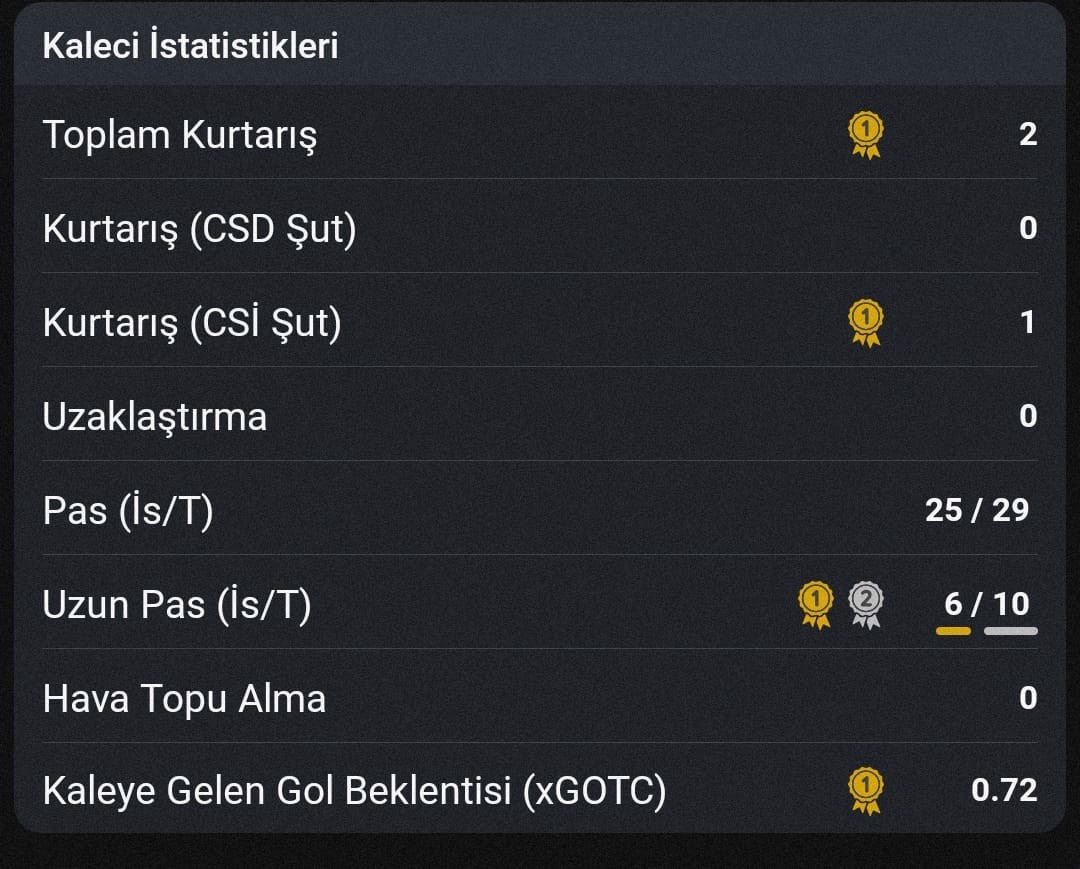Select the Kurtarış (CSİ Şut) row label
The width and height of the screenshot is (1080, 869).
coord(192,323)
